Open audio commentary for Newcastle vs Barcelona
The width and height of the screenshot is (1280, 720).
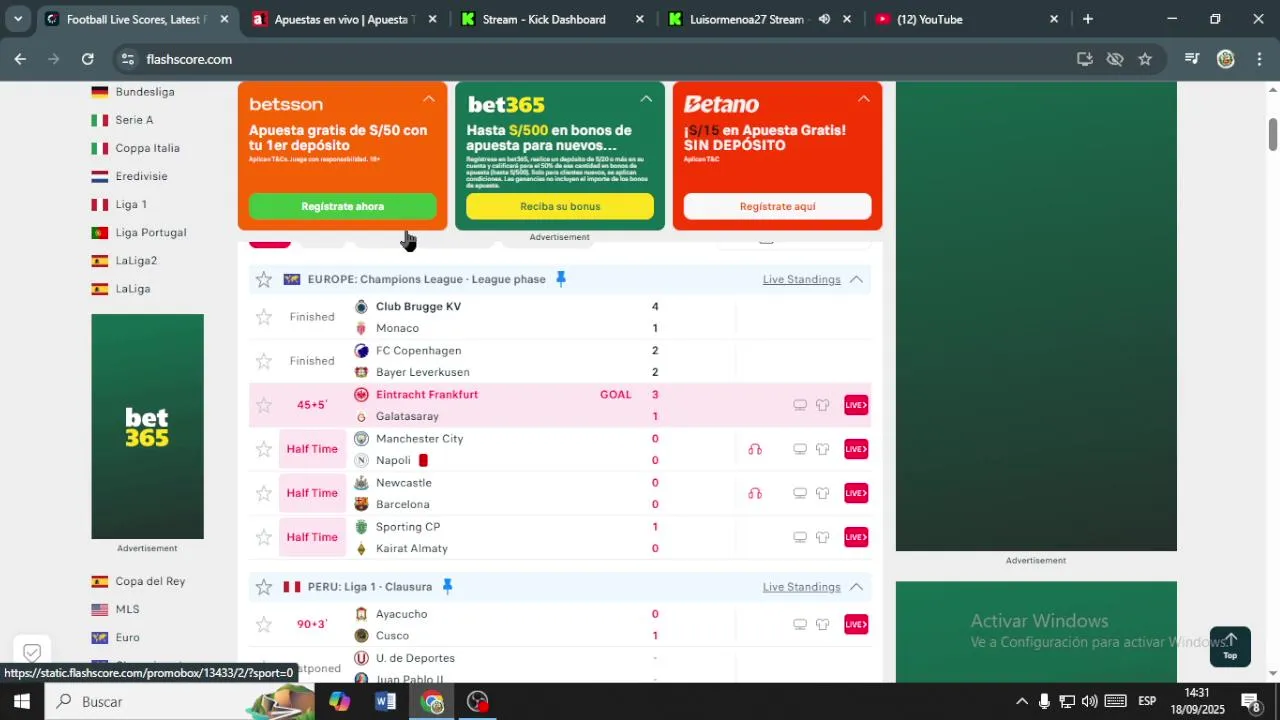pos(755,493)
